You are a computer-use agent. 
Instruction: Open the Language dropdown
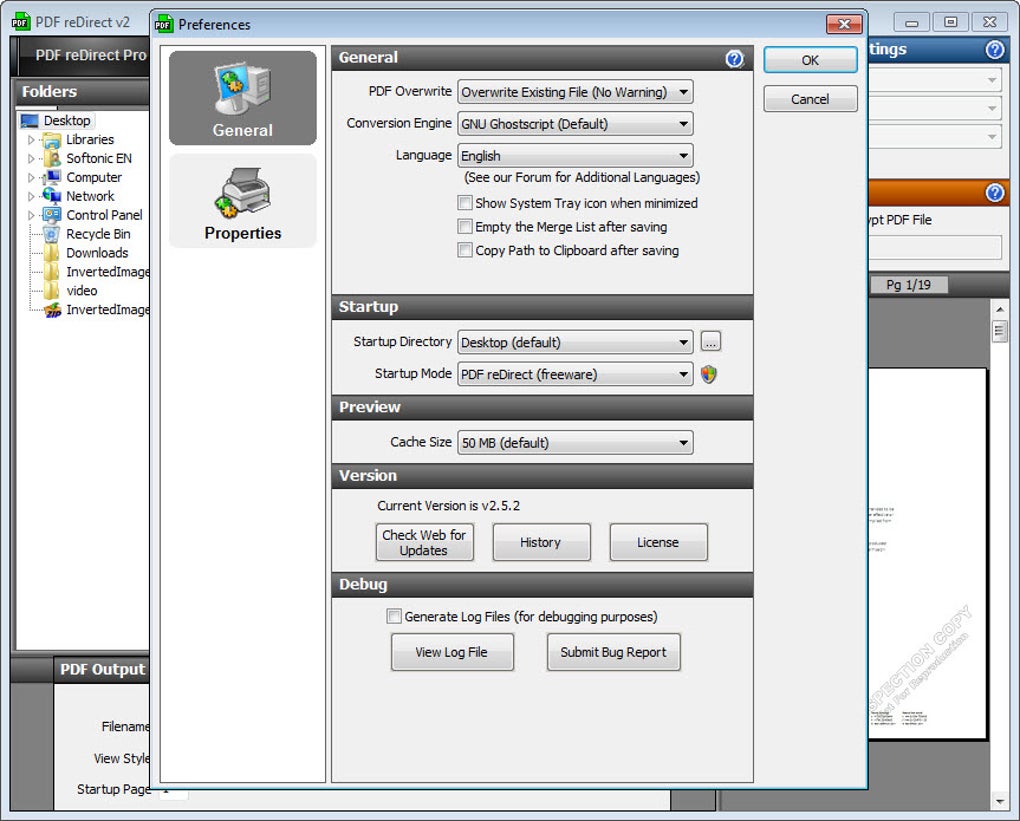click(x=575, y=155)
